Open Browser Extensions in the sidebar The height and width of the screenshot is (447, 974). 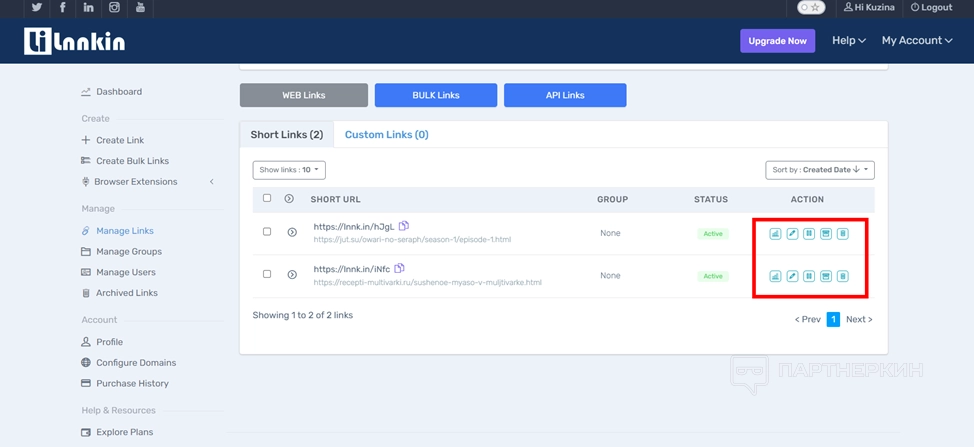[x=129, y=182]
